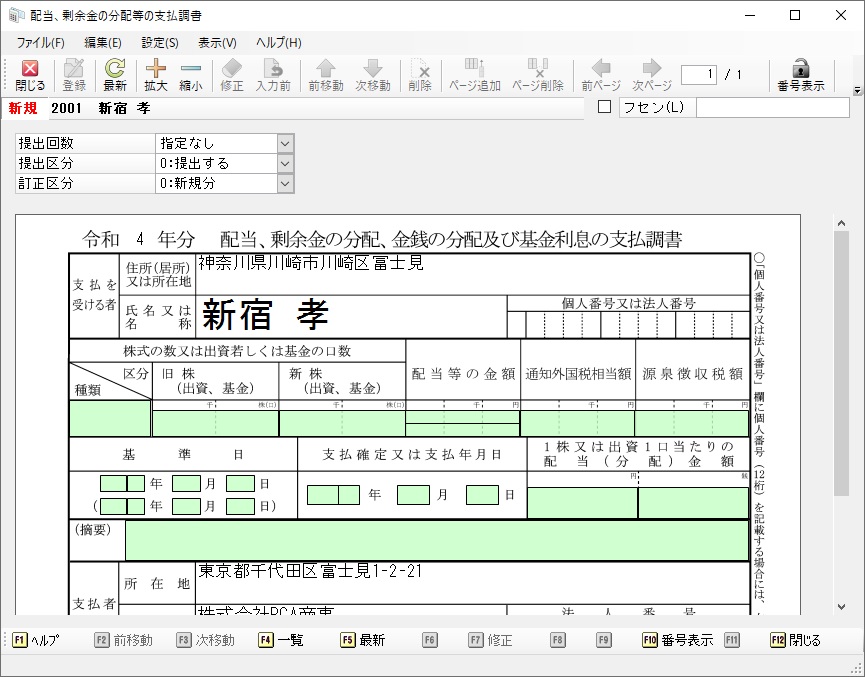865x677 pixels.
Task: Open the 提出区分 dropdown list
Action: click(285, 163)
